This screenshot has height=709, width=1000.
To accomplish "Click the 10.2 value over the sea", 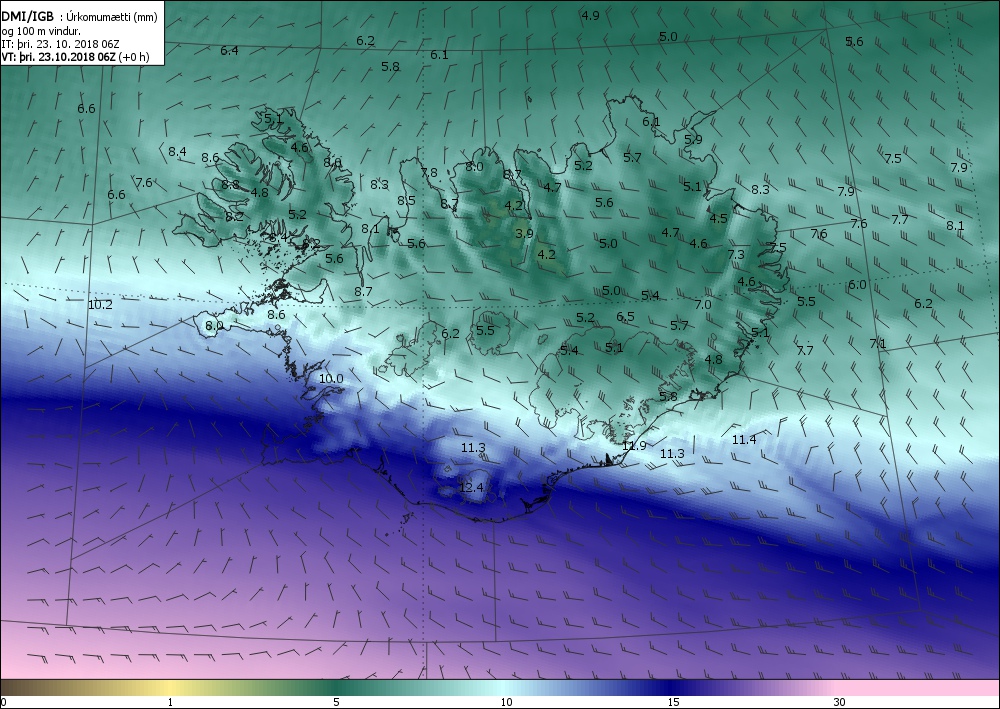I will 100,305.
